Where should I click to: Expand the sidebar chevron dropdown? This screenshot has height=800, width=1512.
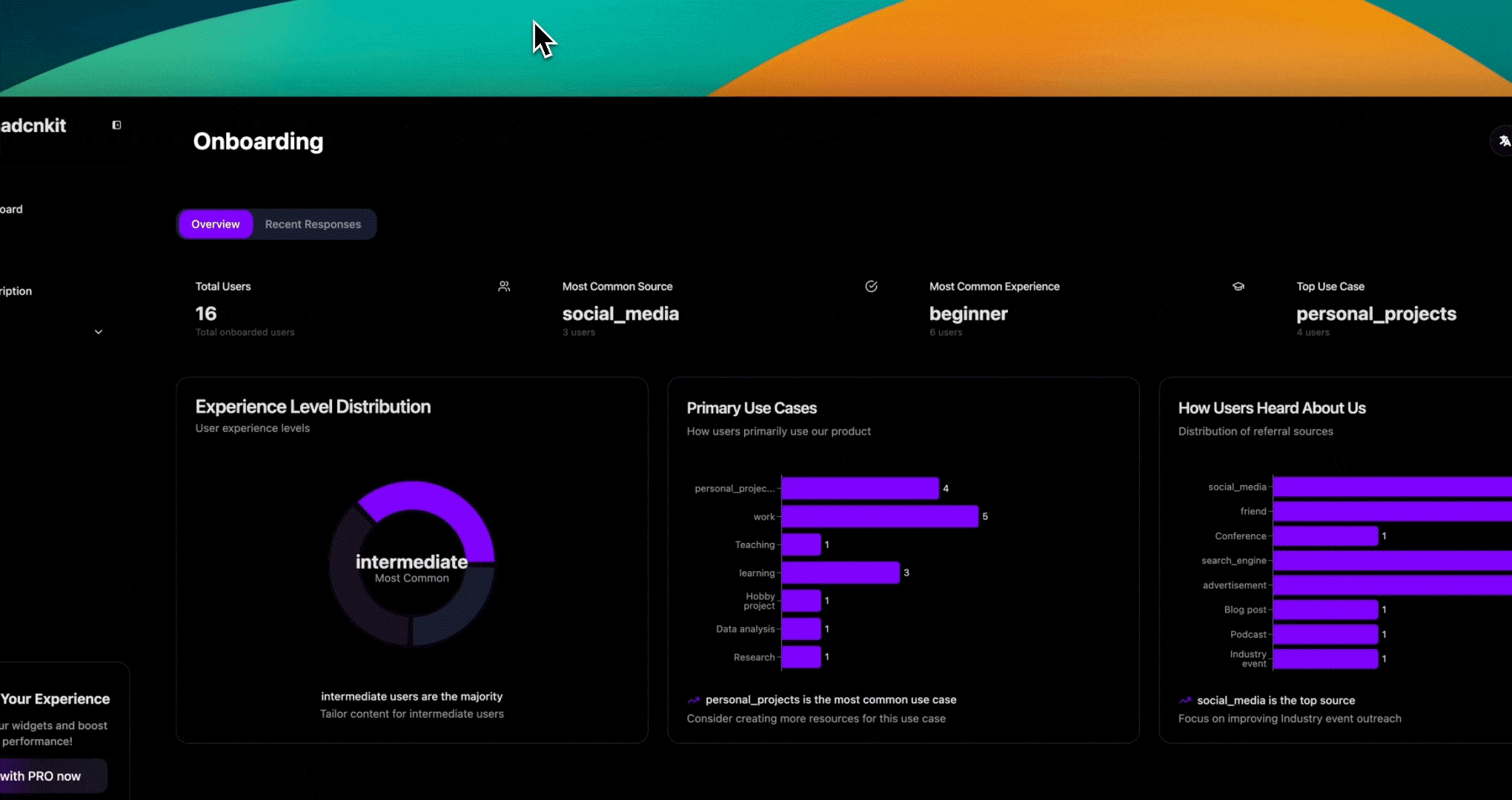tap(99, 332)
